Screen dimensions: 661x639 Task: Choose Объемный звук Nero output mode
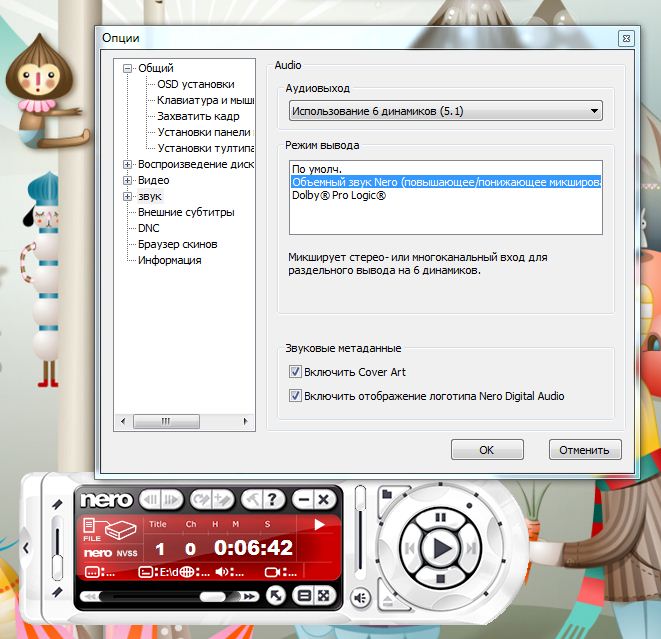[x=446, y=182]
